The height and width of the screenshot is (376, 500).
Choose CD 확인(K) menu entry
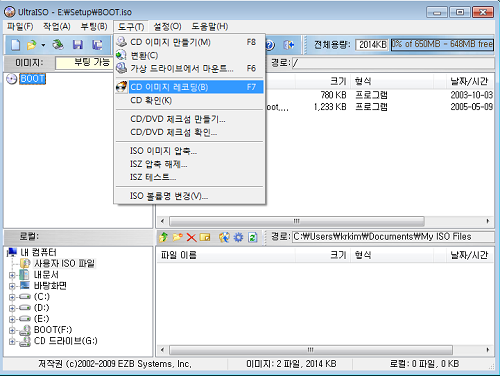click(x=190, y=100)
